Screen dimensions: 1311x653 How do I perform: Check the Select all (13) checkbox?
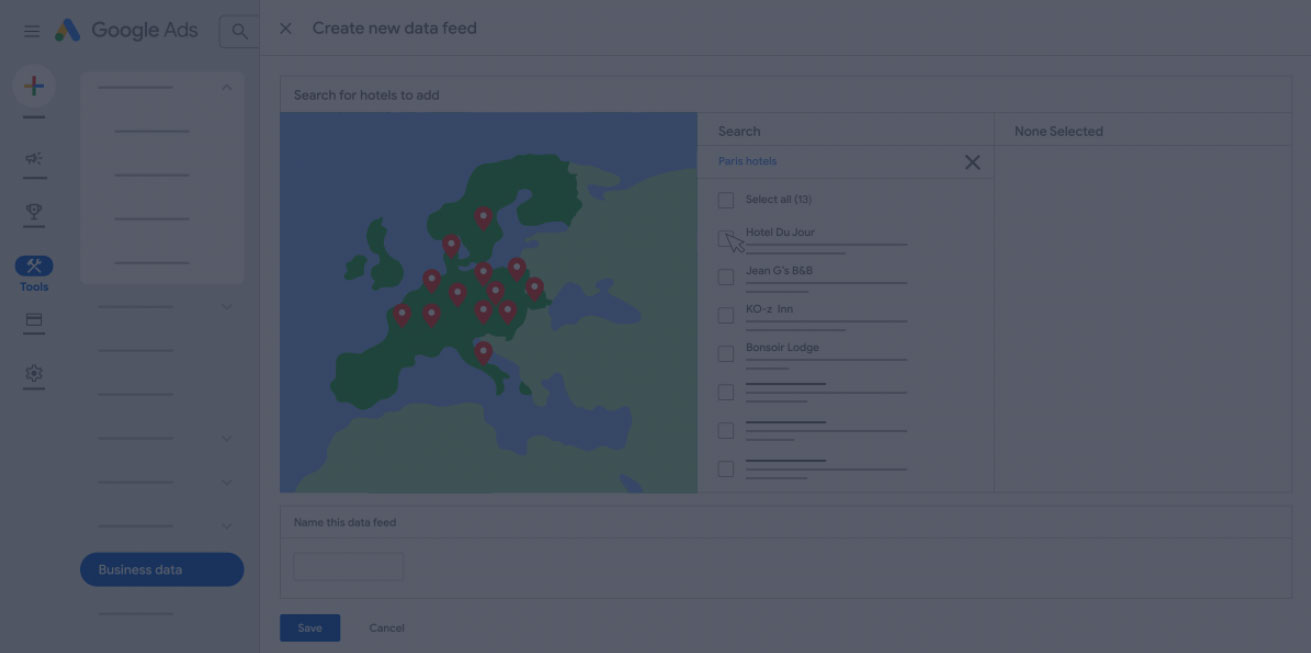click(726, 200)
